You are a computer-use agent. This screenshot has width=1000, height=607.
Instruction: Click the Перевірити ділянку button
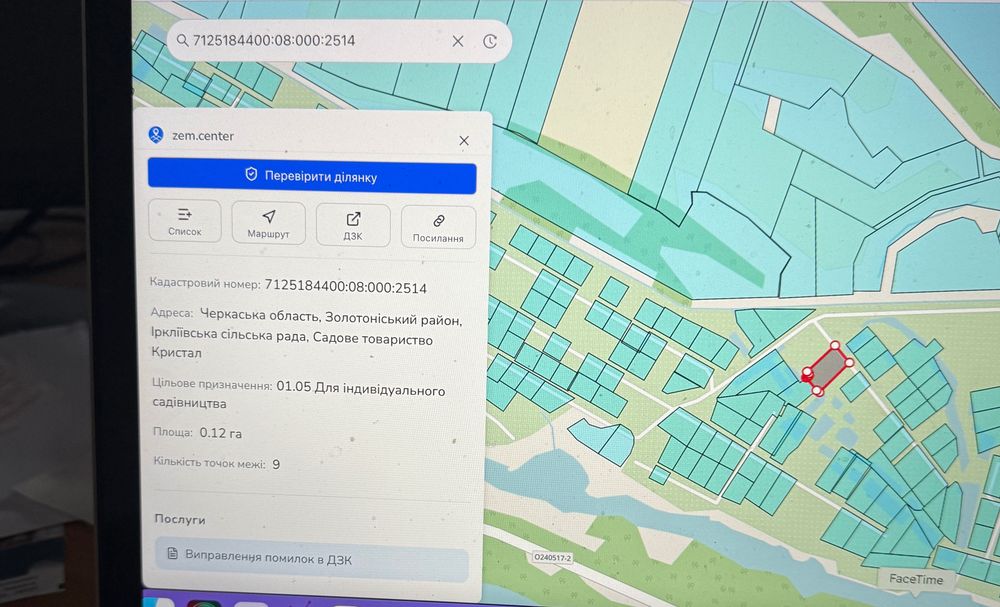point(312,177)
